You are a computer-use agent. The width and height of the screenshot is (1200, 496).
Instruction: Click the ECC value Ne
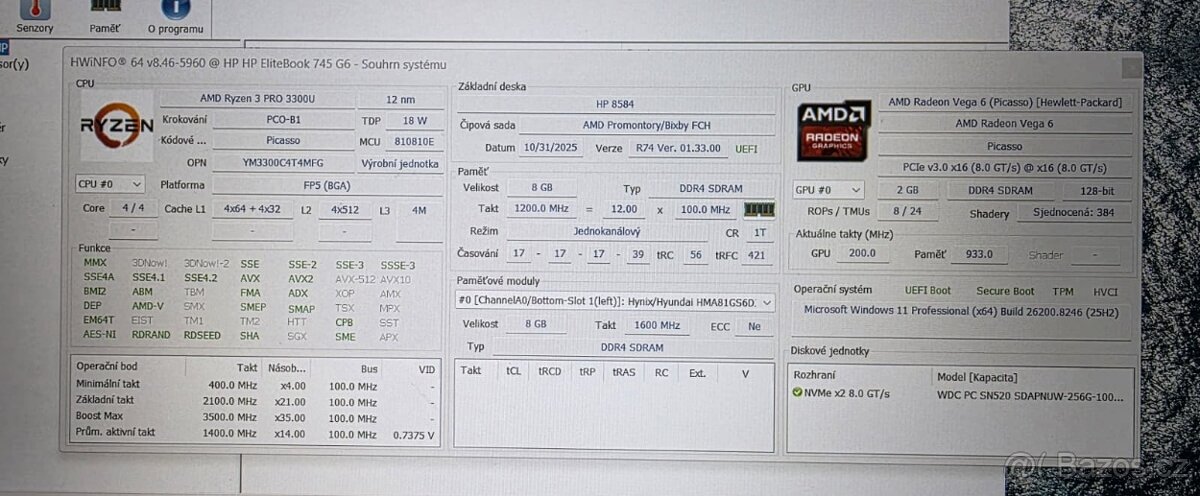click(755, 326)
